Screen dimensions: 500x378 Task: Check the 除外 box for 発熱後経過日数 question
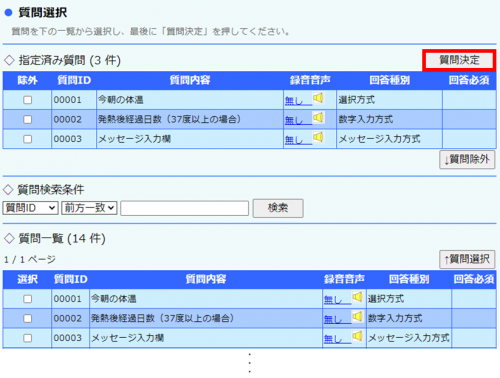pyautogui.click(x=28, y=119)
